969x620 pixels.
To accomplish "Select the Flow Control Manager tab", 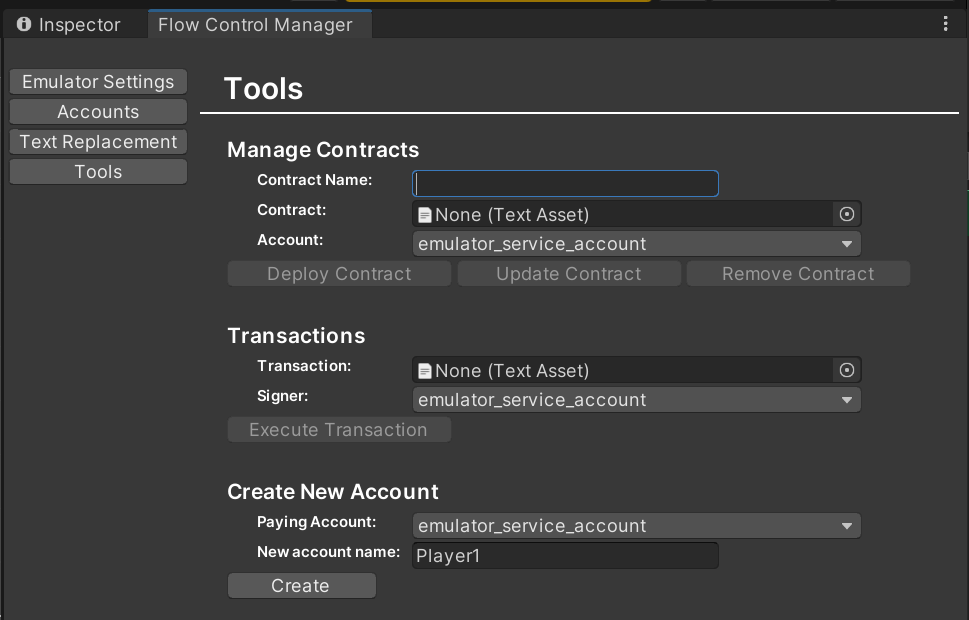I will click(258, 23).
